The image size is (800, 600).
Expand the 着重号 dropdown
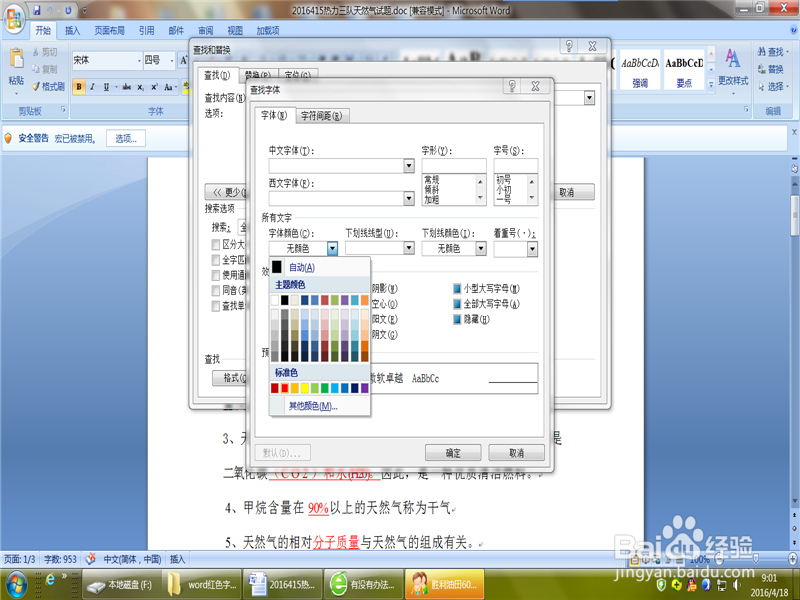point(533,247)
